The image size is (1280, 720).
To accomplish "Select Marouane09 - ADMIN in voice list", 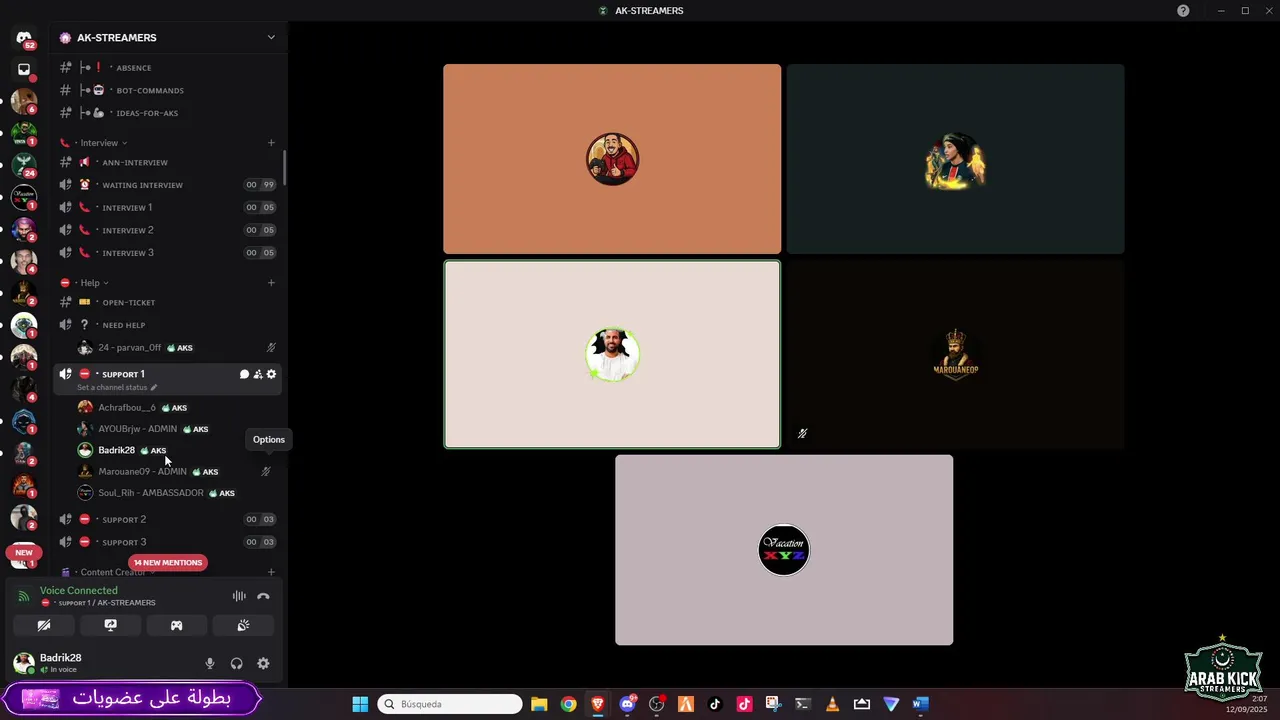I will 176,471.
